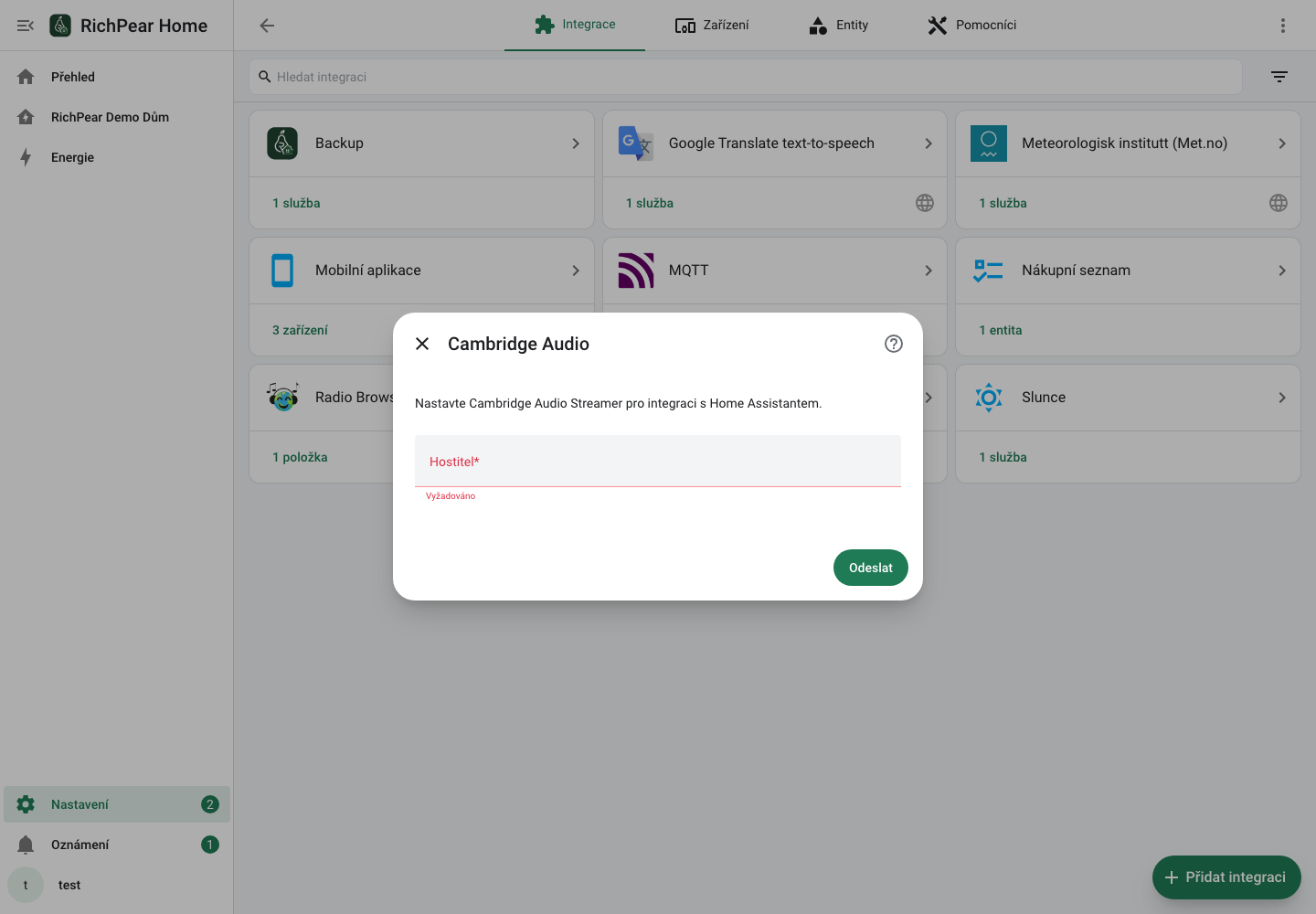
Task: Open Nastavení in the sidebar
Action: 117,804
